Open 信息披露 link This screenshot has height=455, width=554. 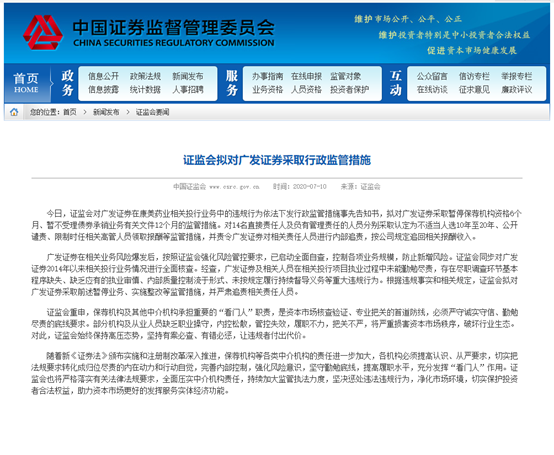coord(103,90)
